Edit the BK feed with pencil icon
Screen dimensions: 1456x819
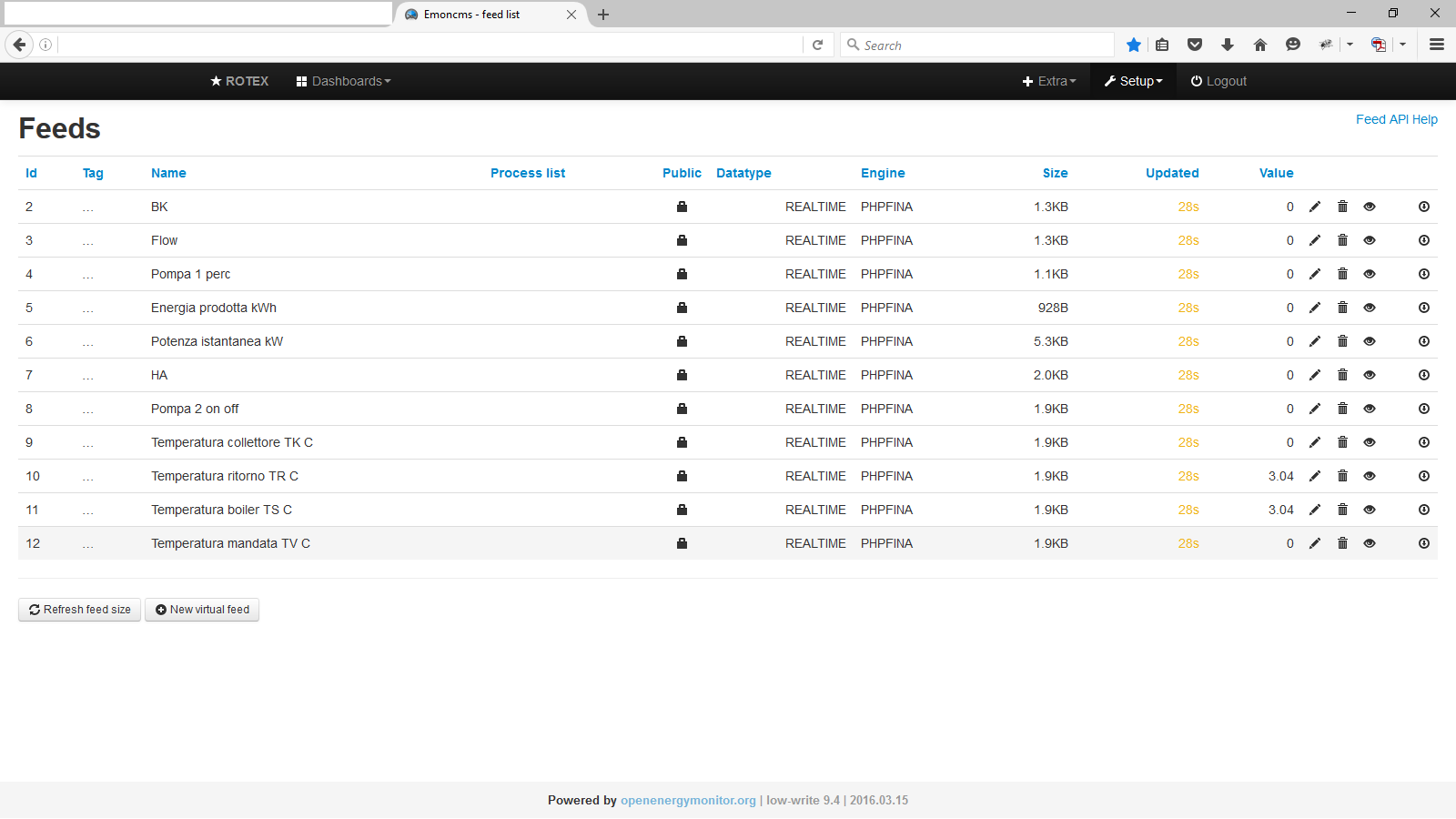click(x=1314, y=207)
